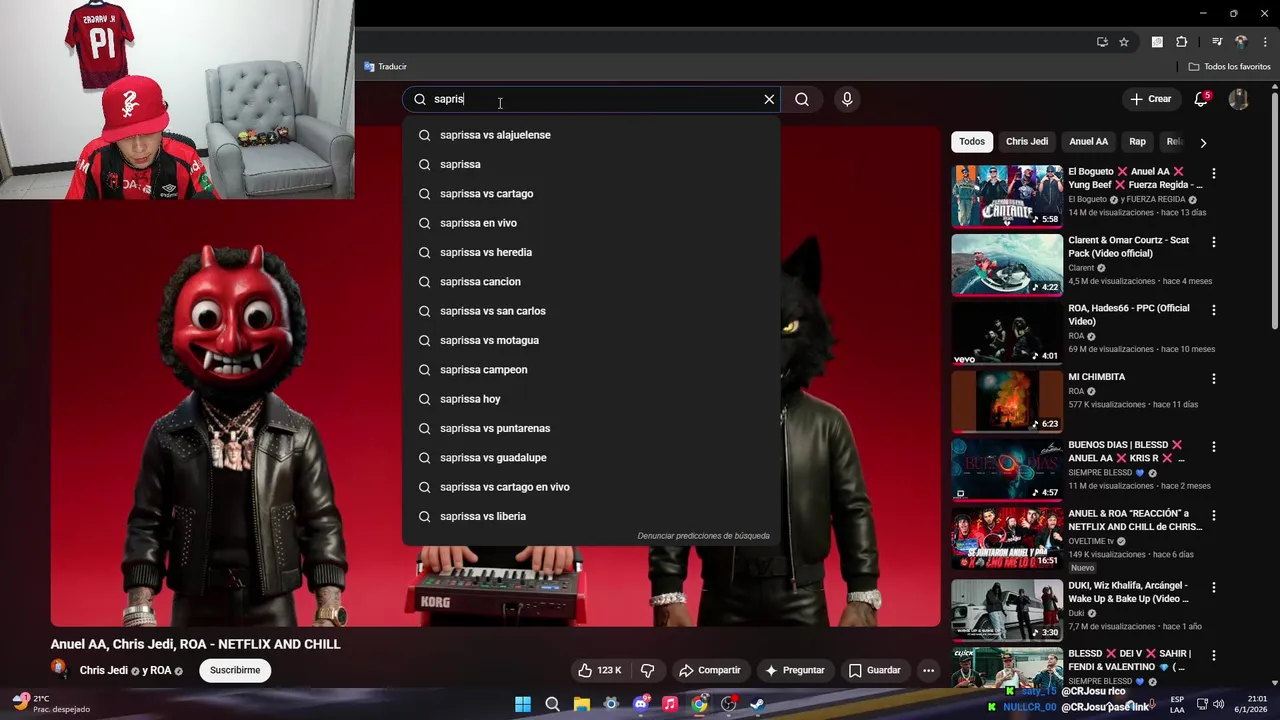Open Chrome extensions puzzle icon
Image resolution: width=1280 pixels, height=720 pixels.
(x=1181, y=42)
